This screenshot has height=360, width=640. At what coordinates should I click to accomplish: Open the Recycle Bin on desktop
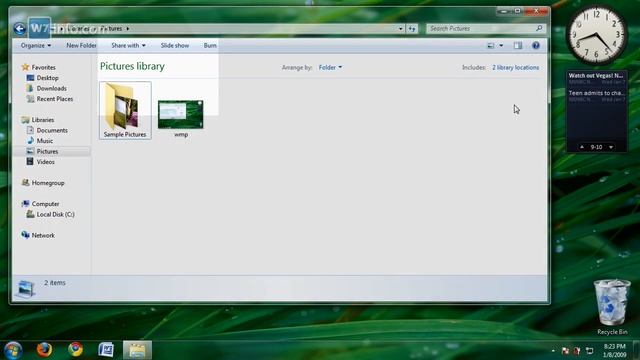[611, 307]
